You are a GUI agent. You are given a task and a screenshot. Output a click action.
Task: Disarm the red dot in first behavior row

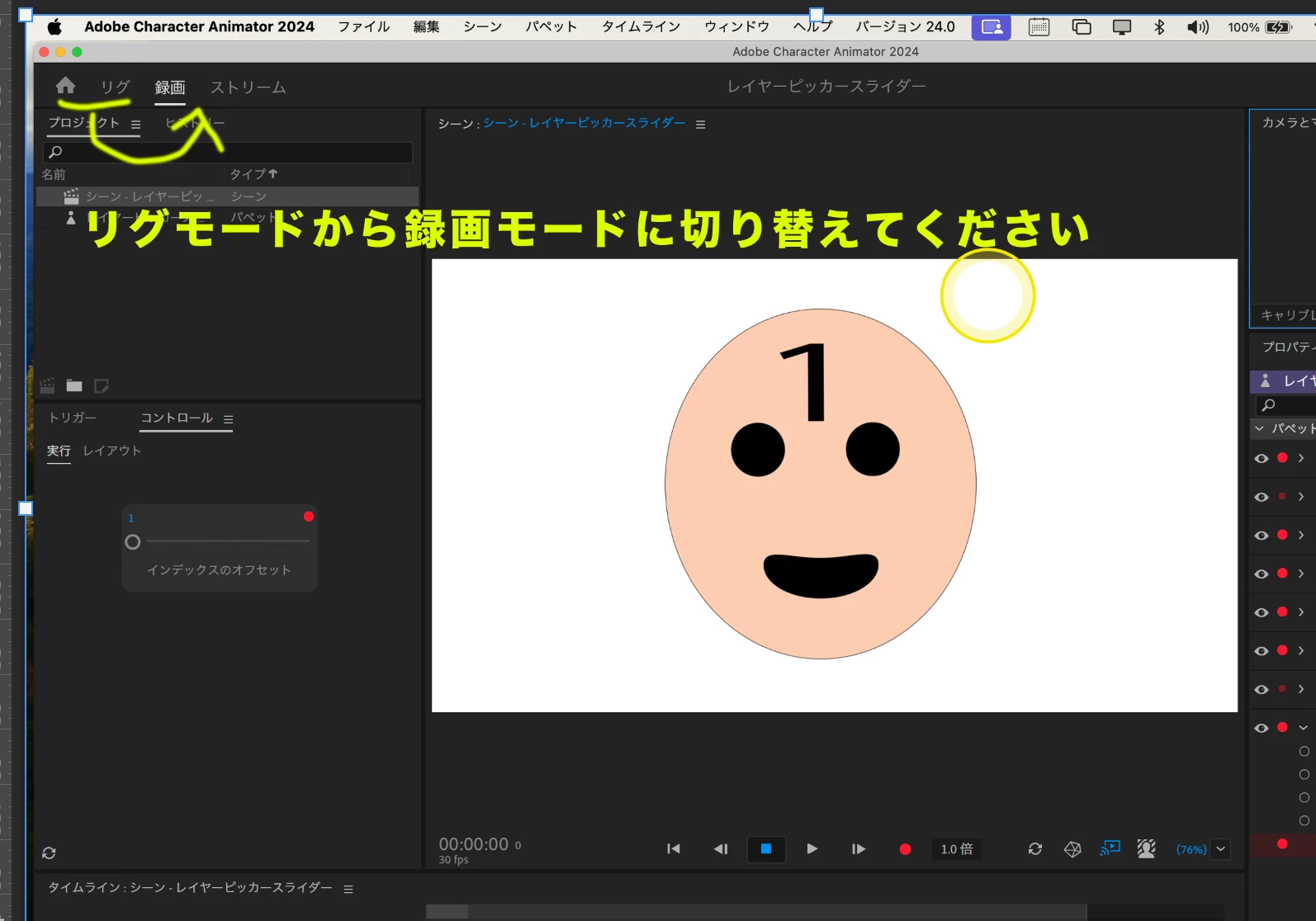pyautogui.click(x=1282, y=458)
